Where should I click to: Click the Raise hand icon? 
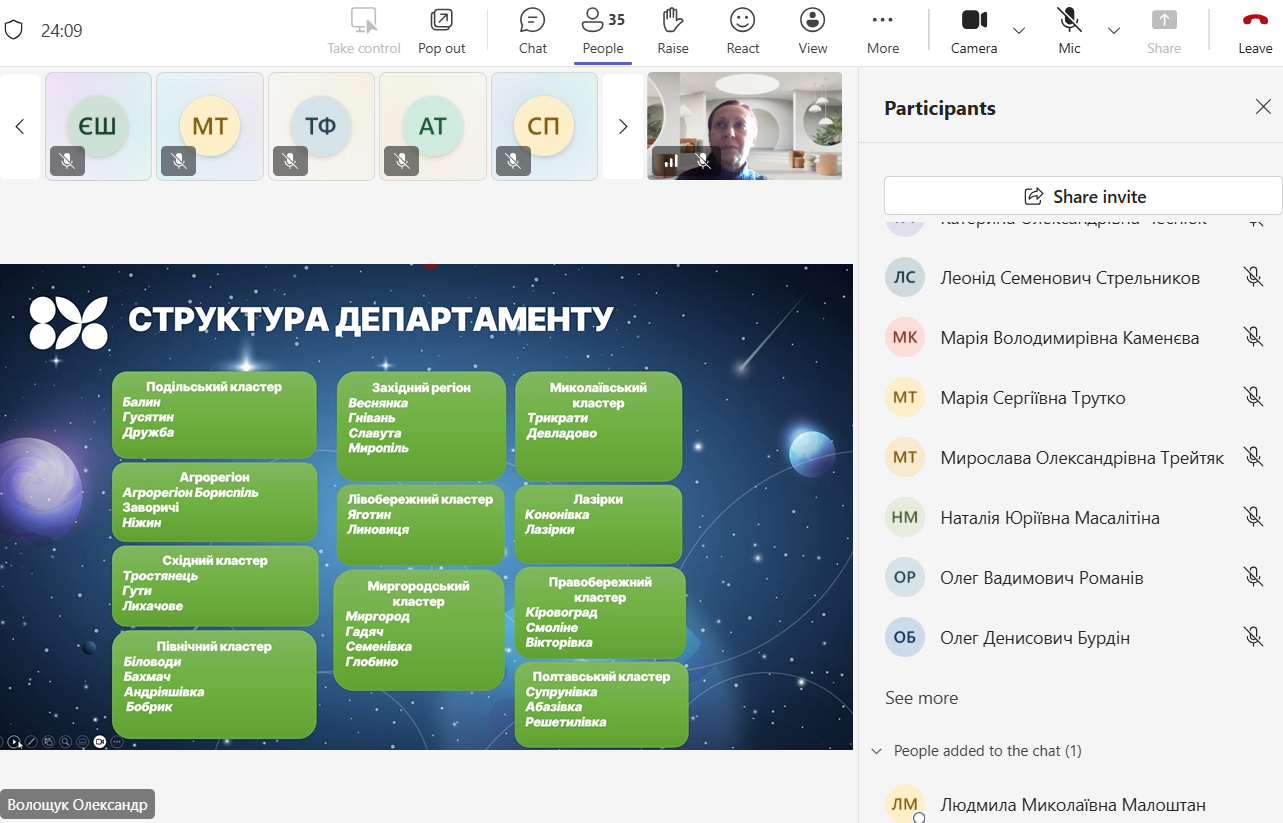click(x=672, y=31)
